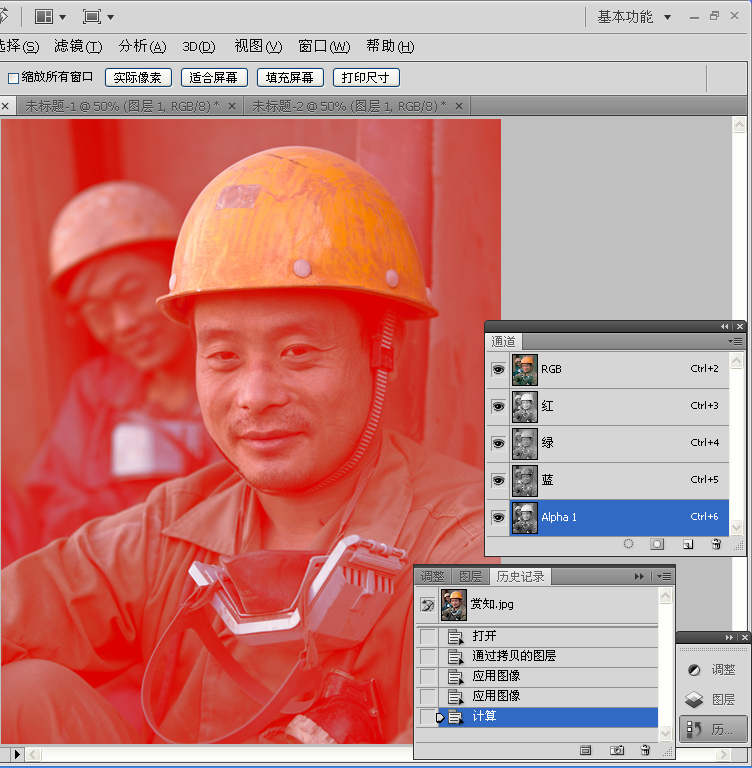Click the 打印尺寸 button
Screen dimensions: 752x768
tap(365, 77)
